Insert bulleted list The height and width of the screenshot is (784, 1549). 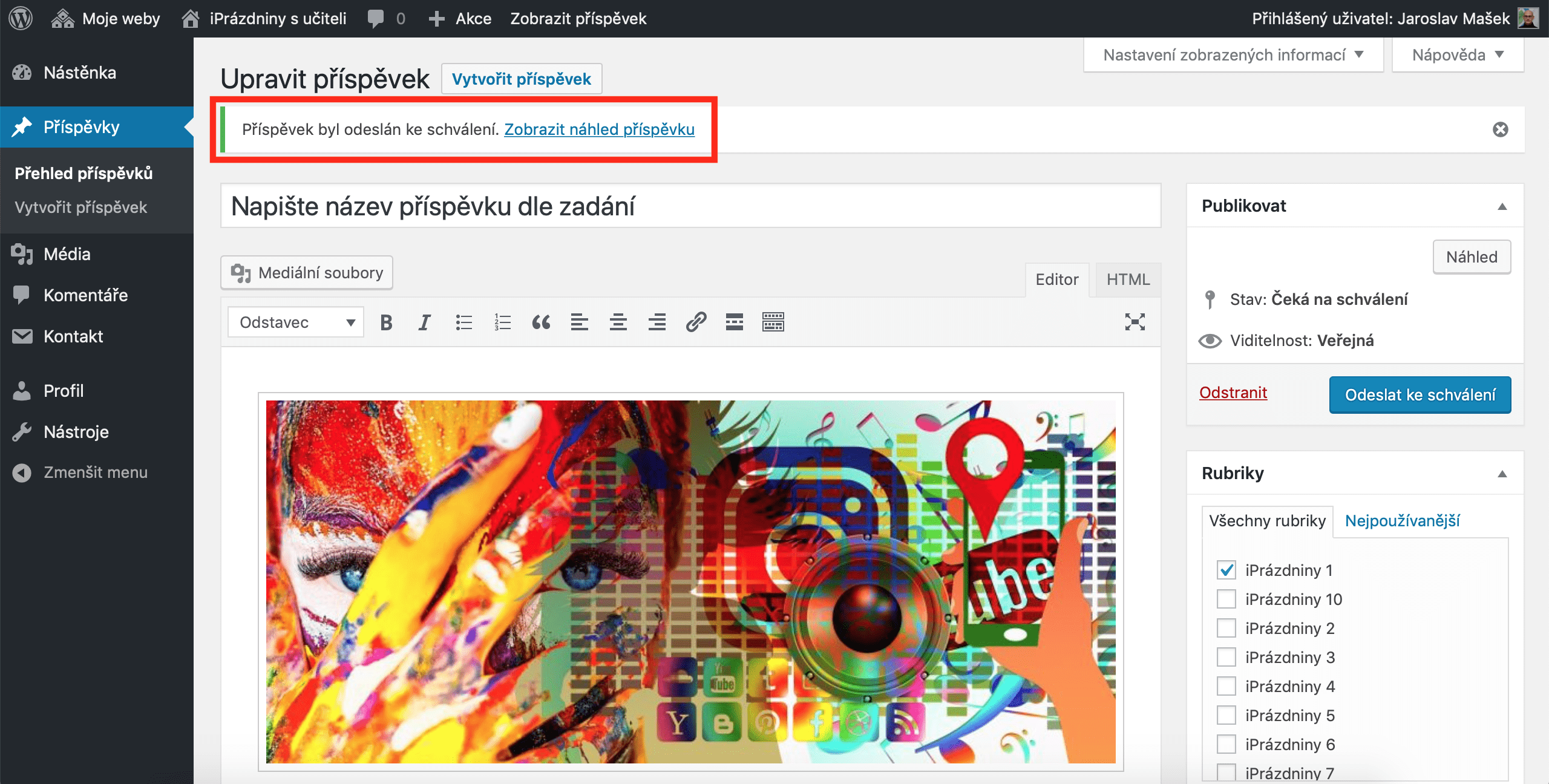point(463,322)
